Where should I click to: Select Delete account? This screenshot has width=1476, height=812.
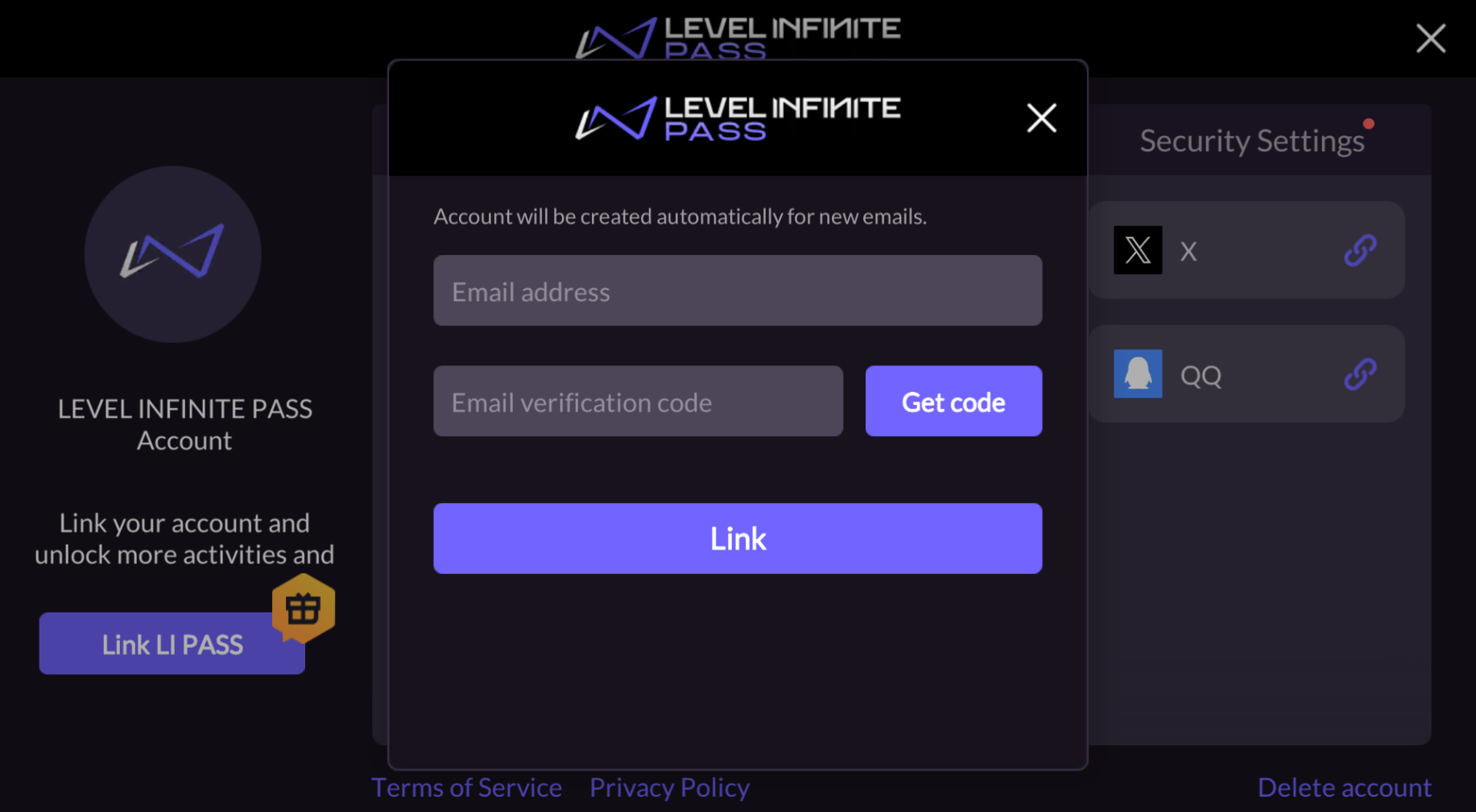[1344, 787]
